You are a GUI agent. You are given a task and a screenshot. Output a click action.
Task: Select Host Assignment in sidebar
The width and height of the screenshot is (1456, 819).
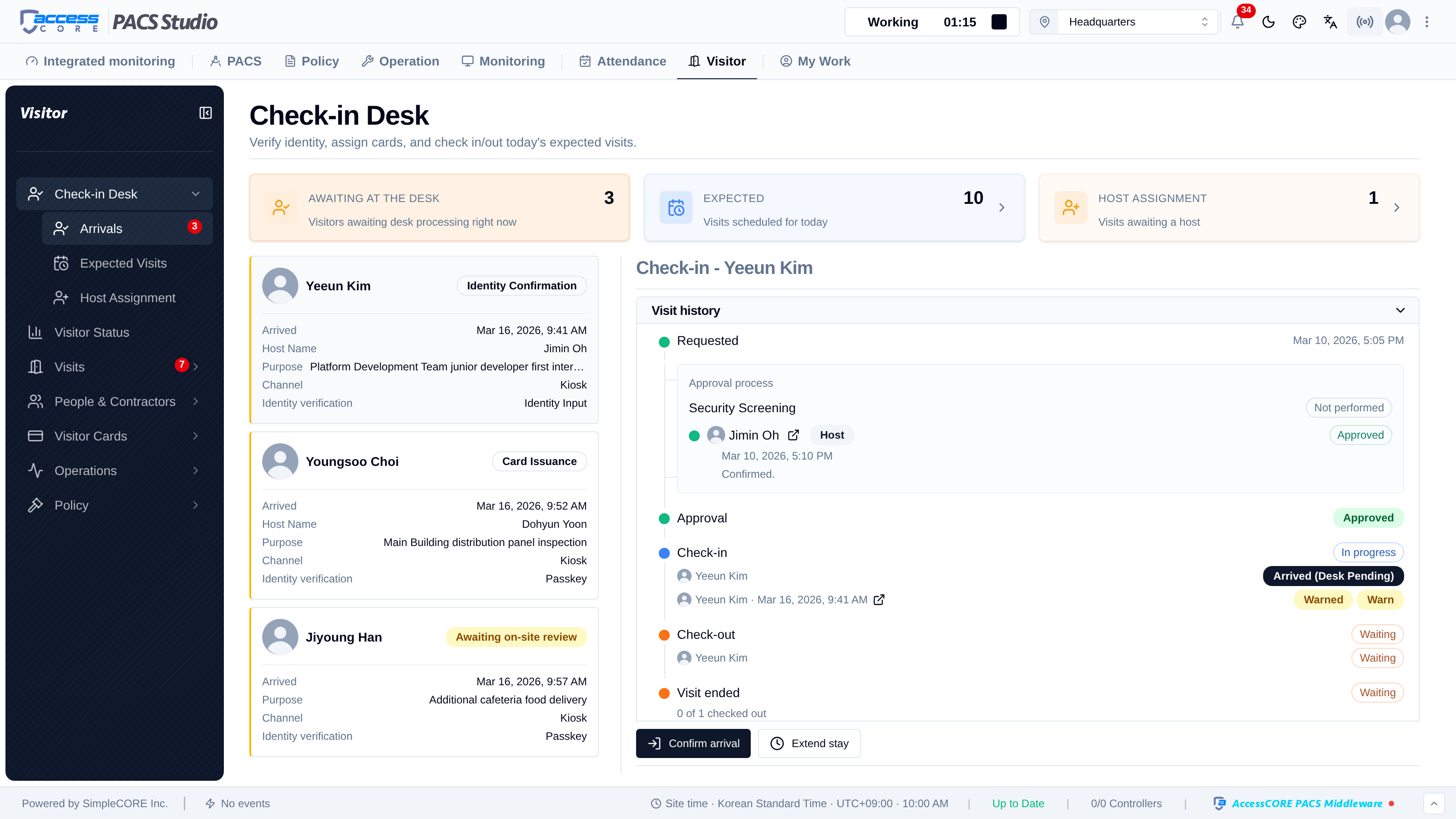click(127, 297)
